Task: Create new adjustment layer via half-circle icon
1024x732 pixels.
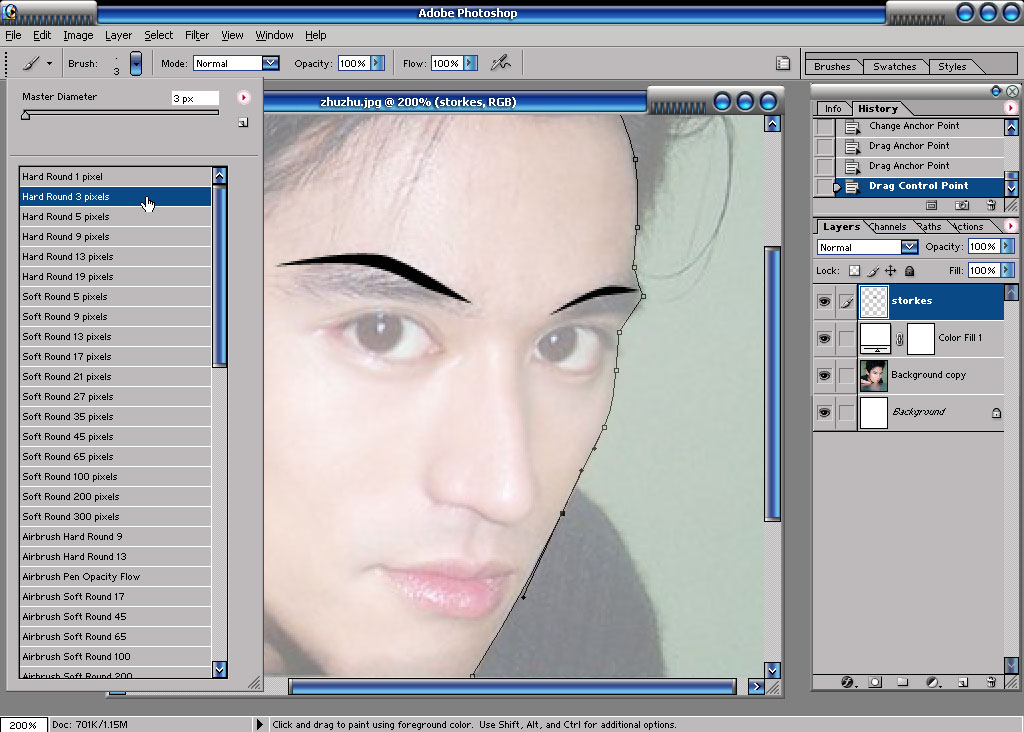Action: (x=933, y=682)
